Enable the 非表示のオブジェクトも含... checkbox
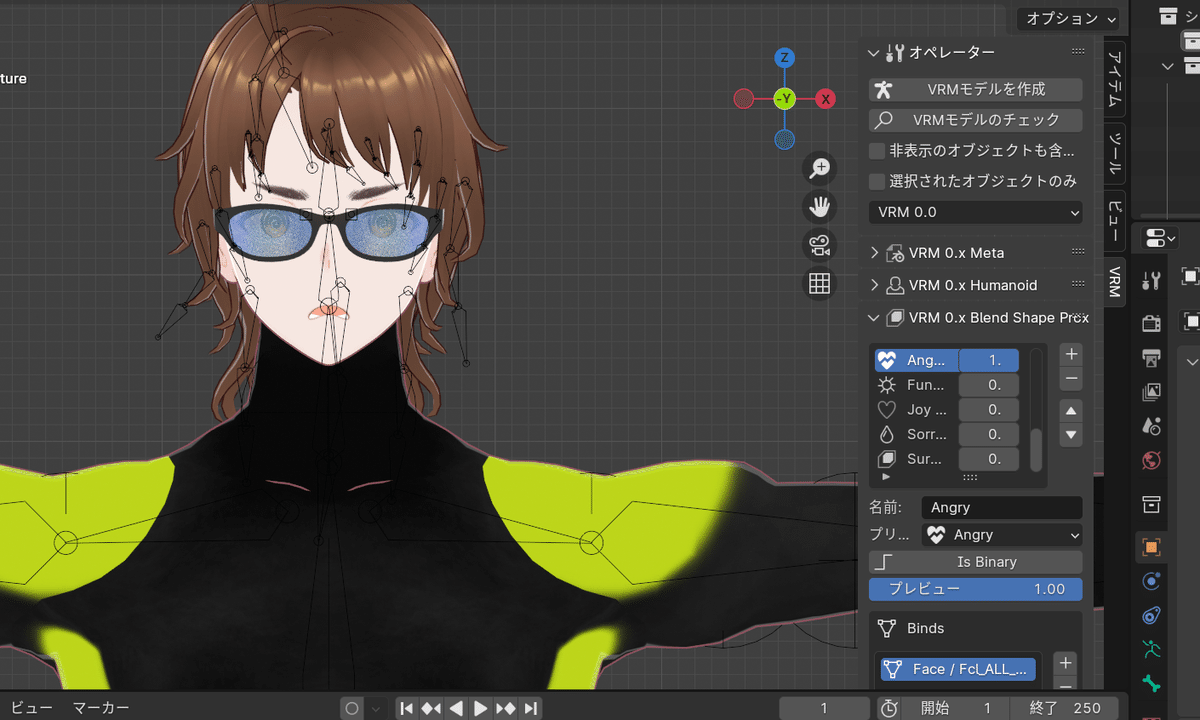The image size is (1200, 720). pos(877,151)
